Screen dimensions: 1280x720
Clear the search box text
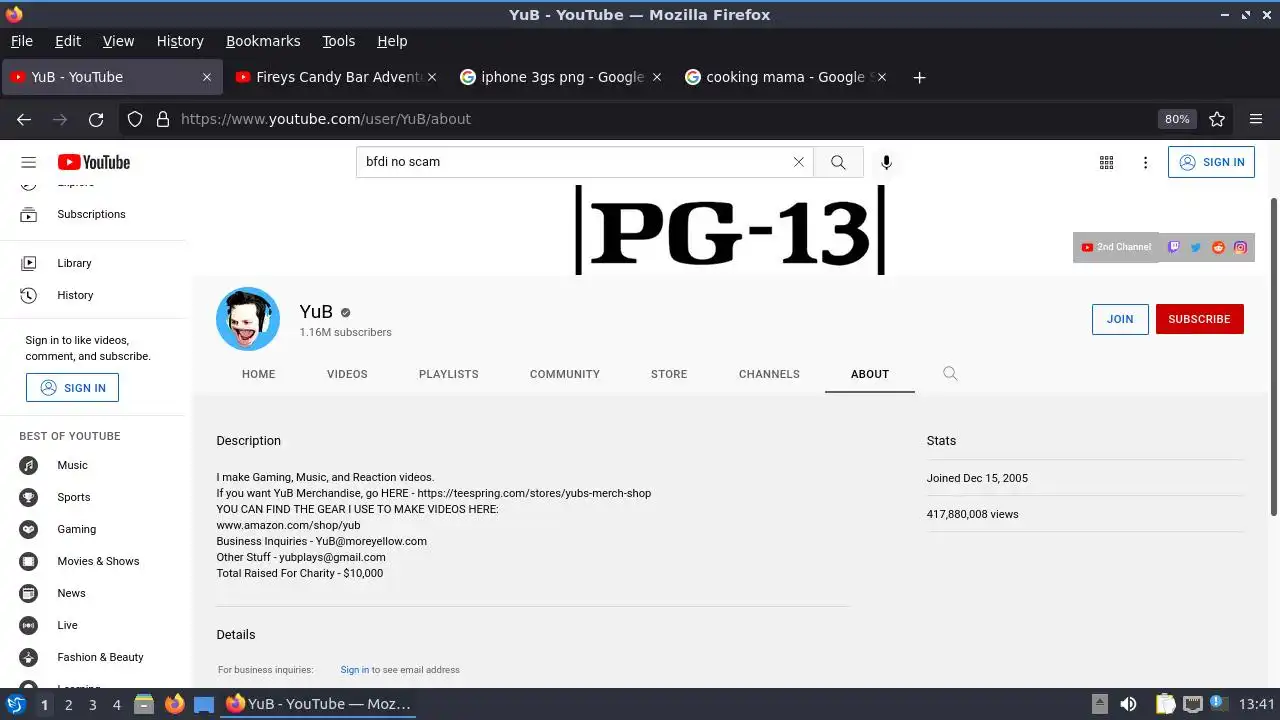(798, 162)
